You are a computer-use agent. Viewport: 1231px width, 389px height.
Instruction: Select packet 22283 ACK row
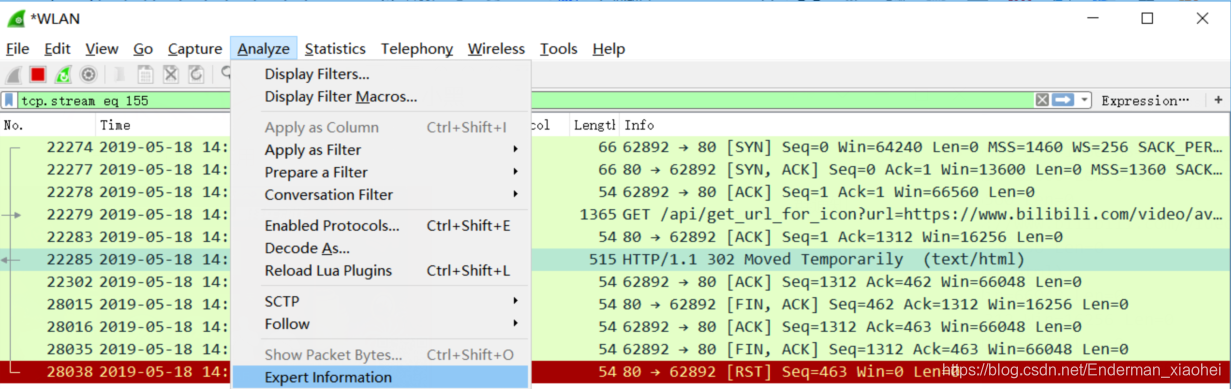coord(615,237)
